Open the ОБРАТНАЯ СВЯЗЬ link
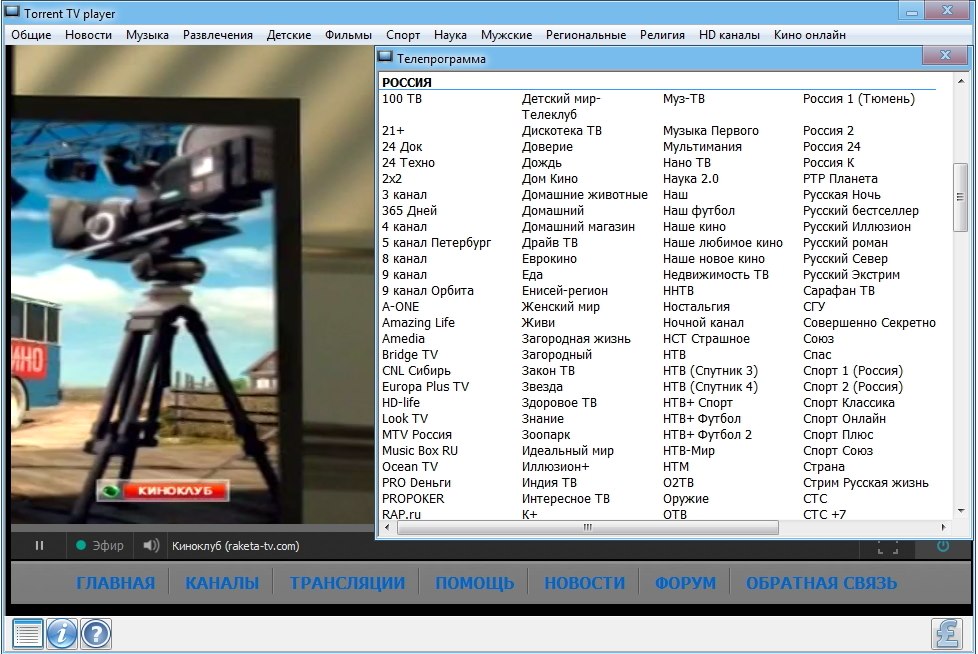This screenshot has height=654, width=978. click(821, 583)
